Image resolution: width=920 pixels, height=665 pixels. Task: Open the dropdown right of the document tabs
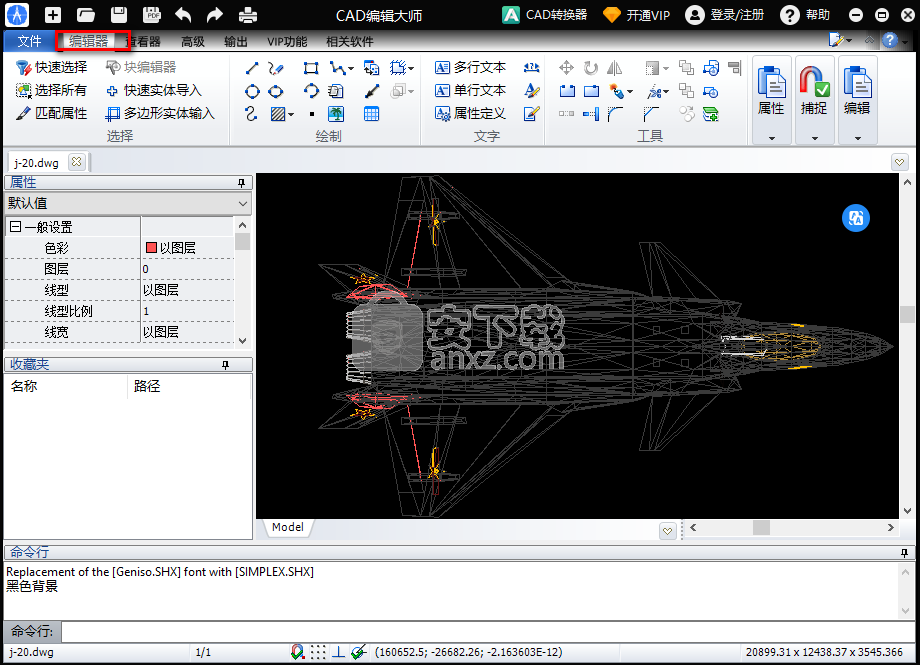(899, 162)
